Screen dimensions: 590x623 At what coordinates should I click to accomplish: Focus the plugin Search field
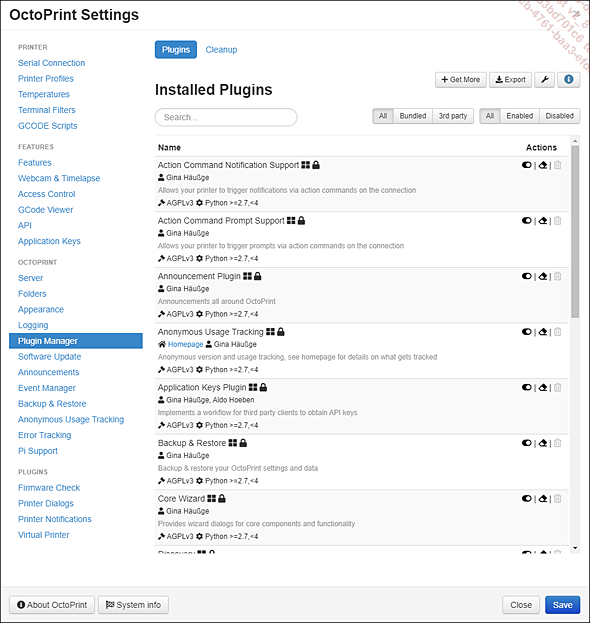(x=226, y=117)
